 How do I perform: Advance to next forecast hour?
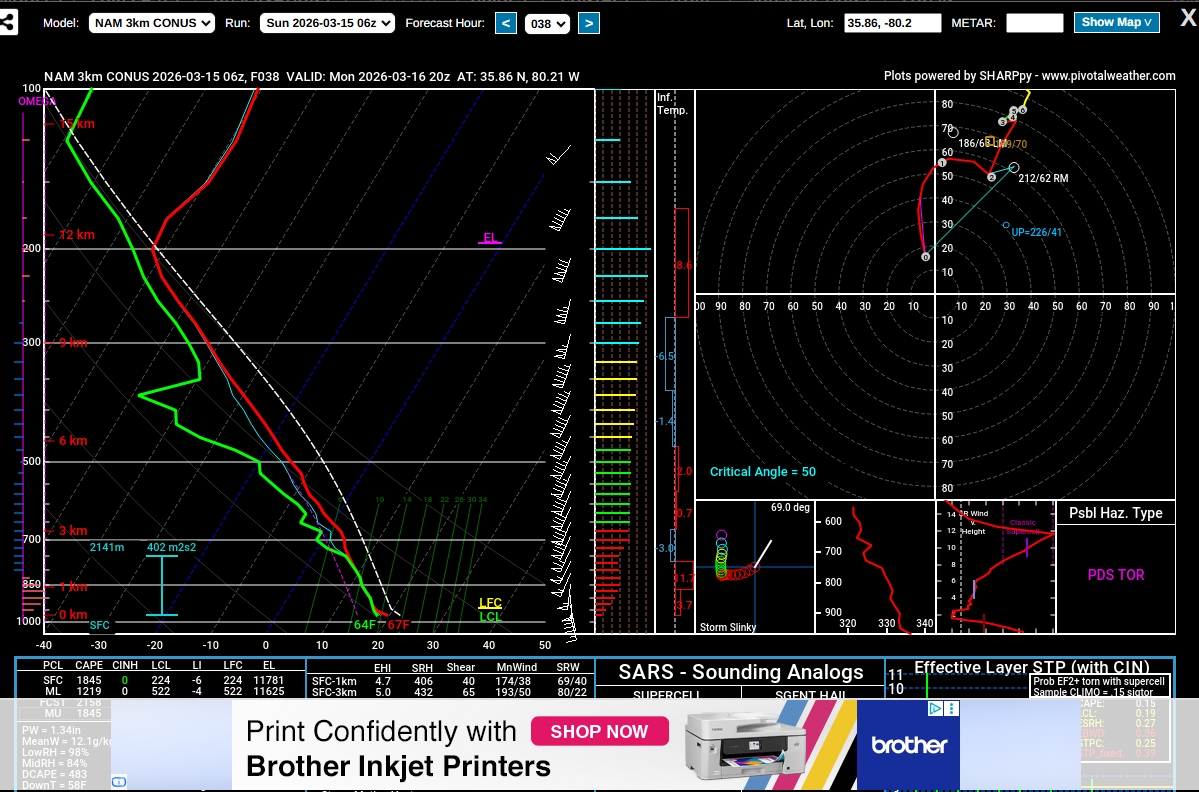point(589,23)
